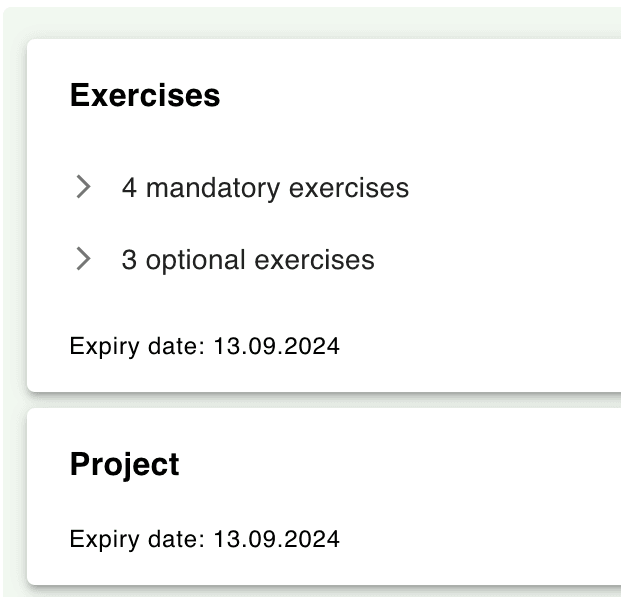Click the green margin left of the cards
This screenshot has height=597, width=621.
[x=13, y=300]
